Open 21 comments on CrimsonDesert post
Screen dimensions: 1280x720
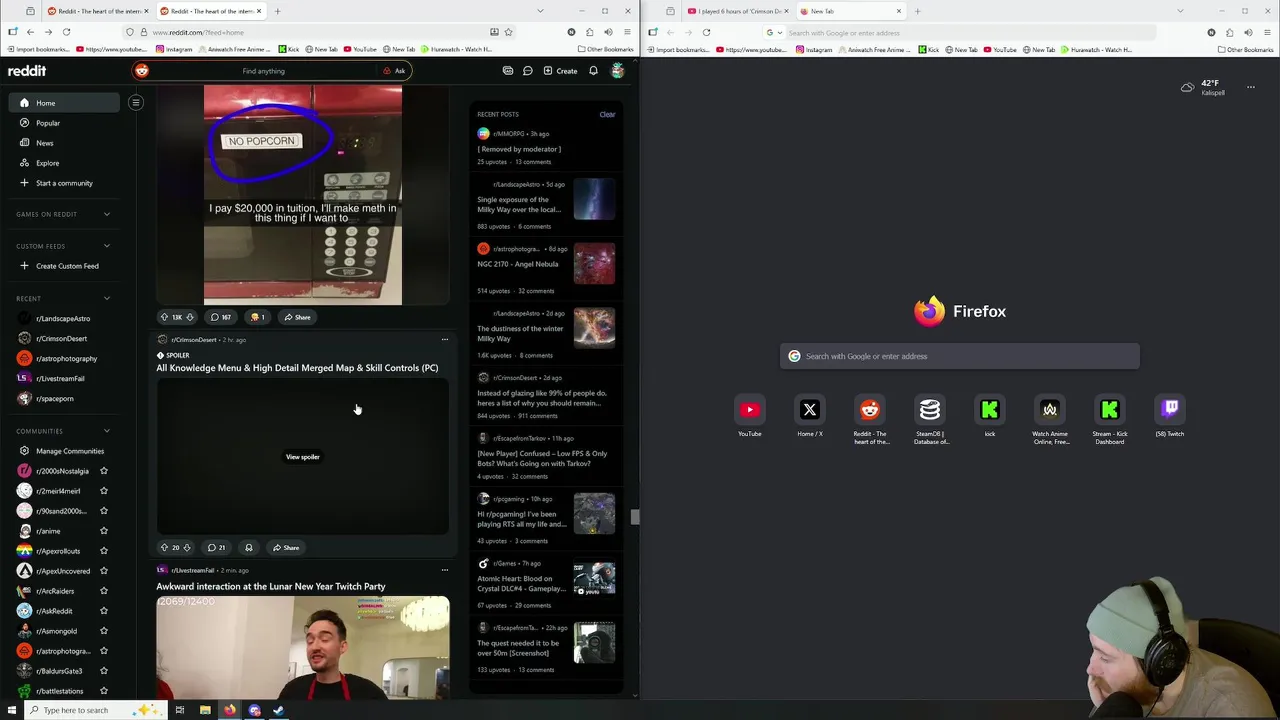[216, 547]
